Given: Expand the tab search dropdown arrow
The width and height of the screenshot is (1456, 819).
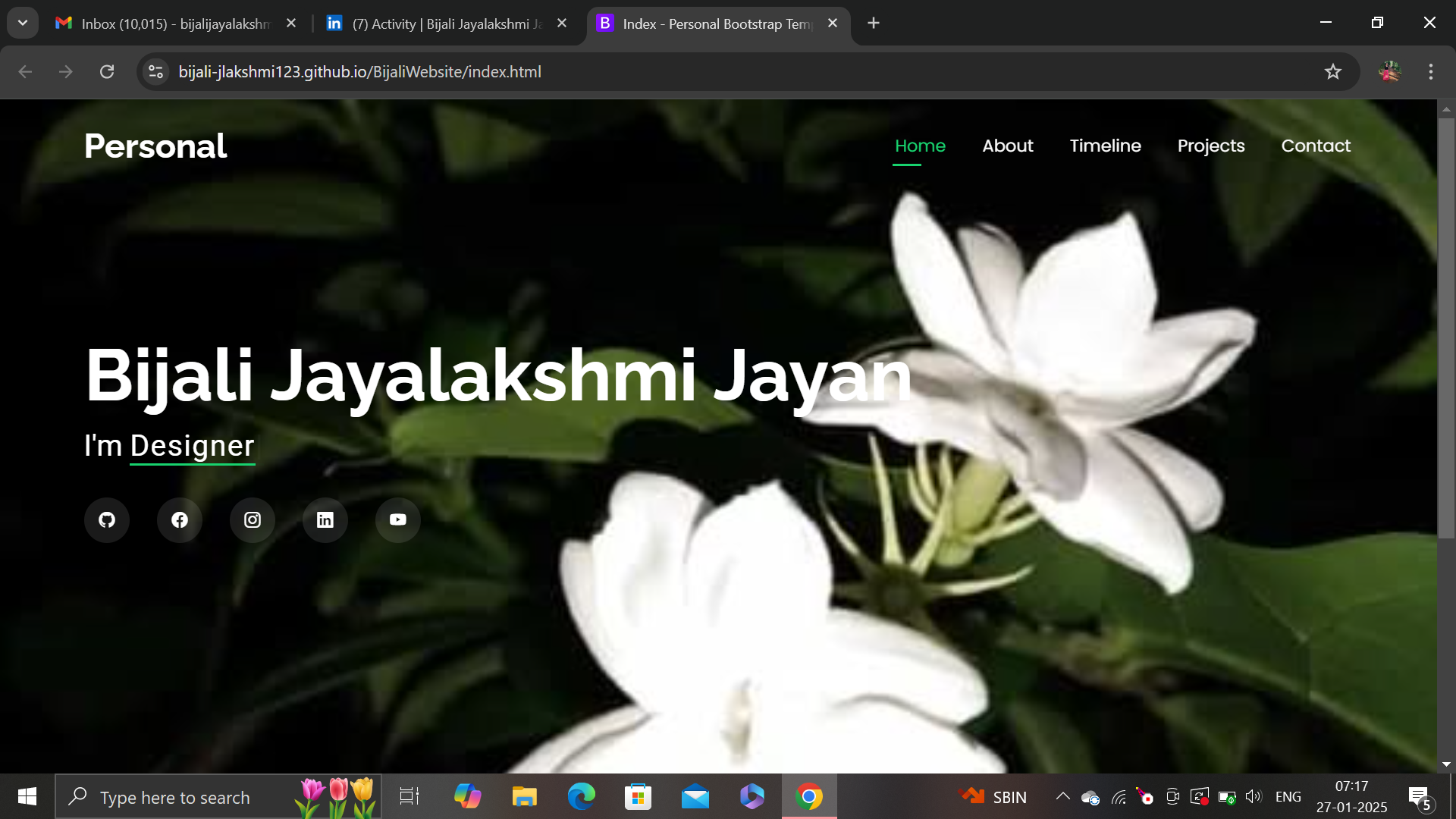Looking at the screenshot, I should pos(23,23).
